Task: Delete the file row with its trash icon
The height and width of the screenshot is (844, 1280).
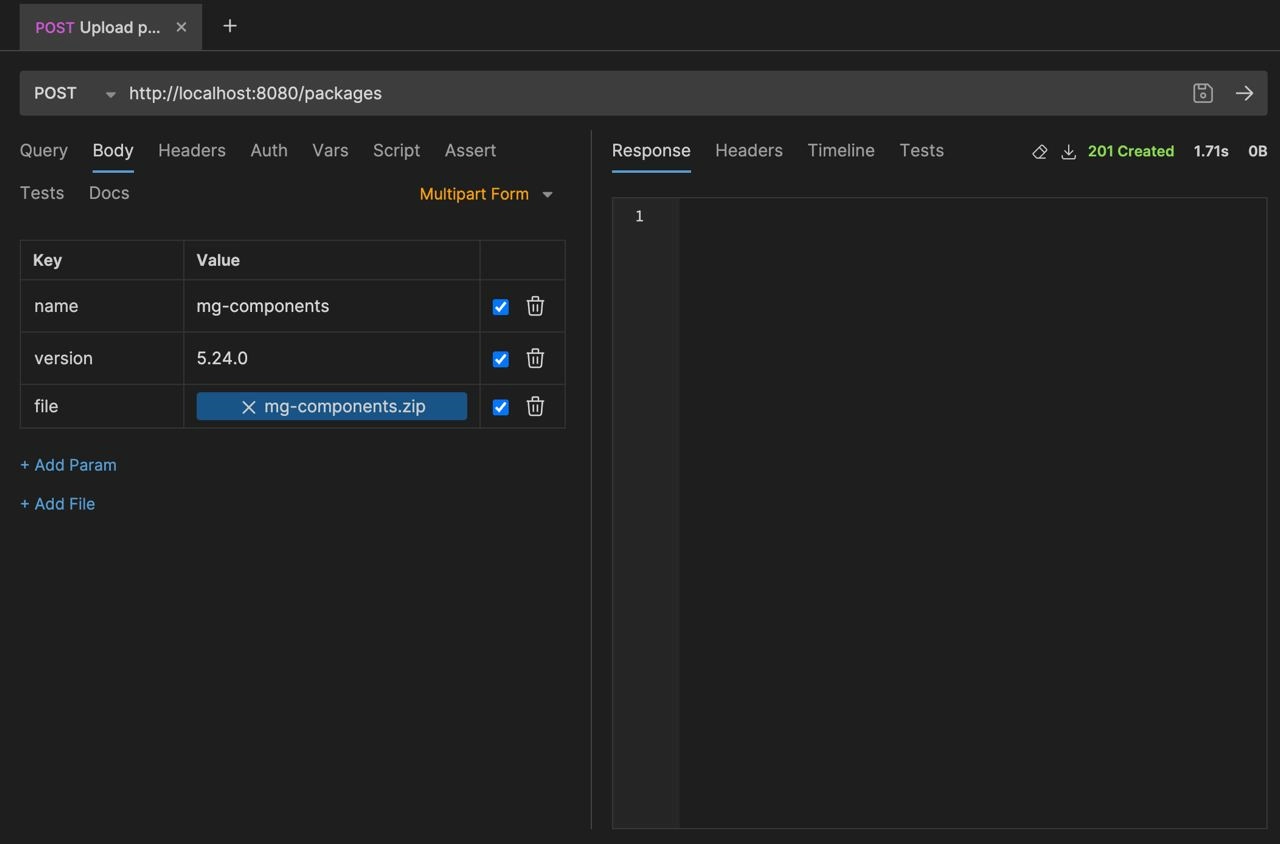Action: click(x=535, y=406)
